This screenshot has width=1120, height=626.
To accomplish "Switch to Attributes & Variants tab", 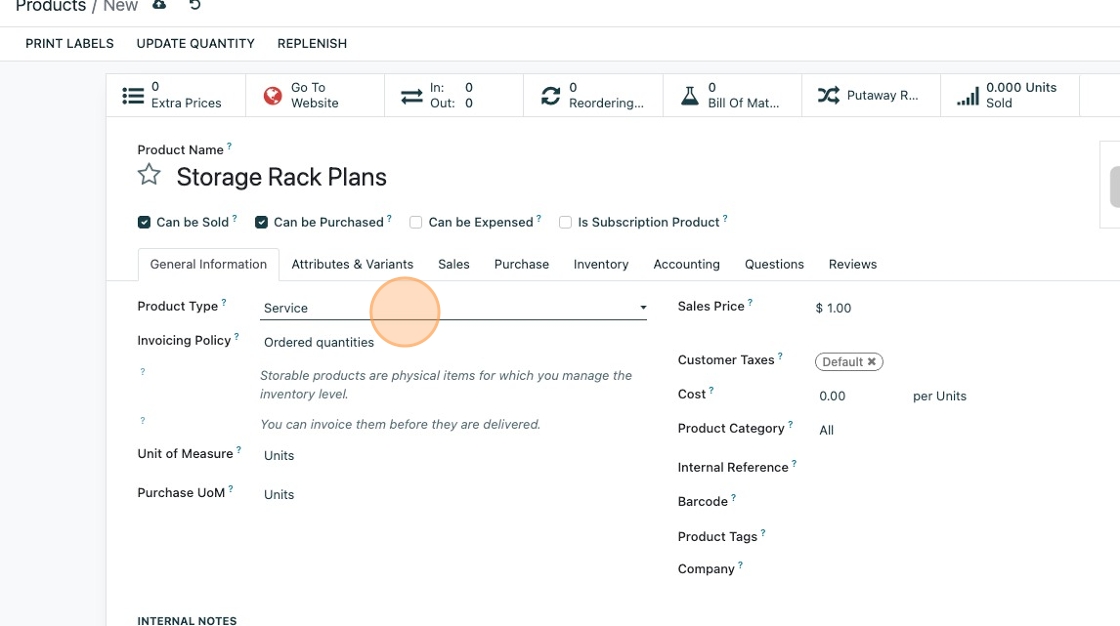I will [x=352, y=264].
